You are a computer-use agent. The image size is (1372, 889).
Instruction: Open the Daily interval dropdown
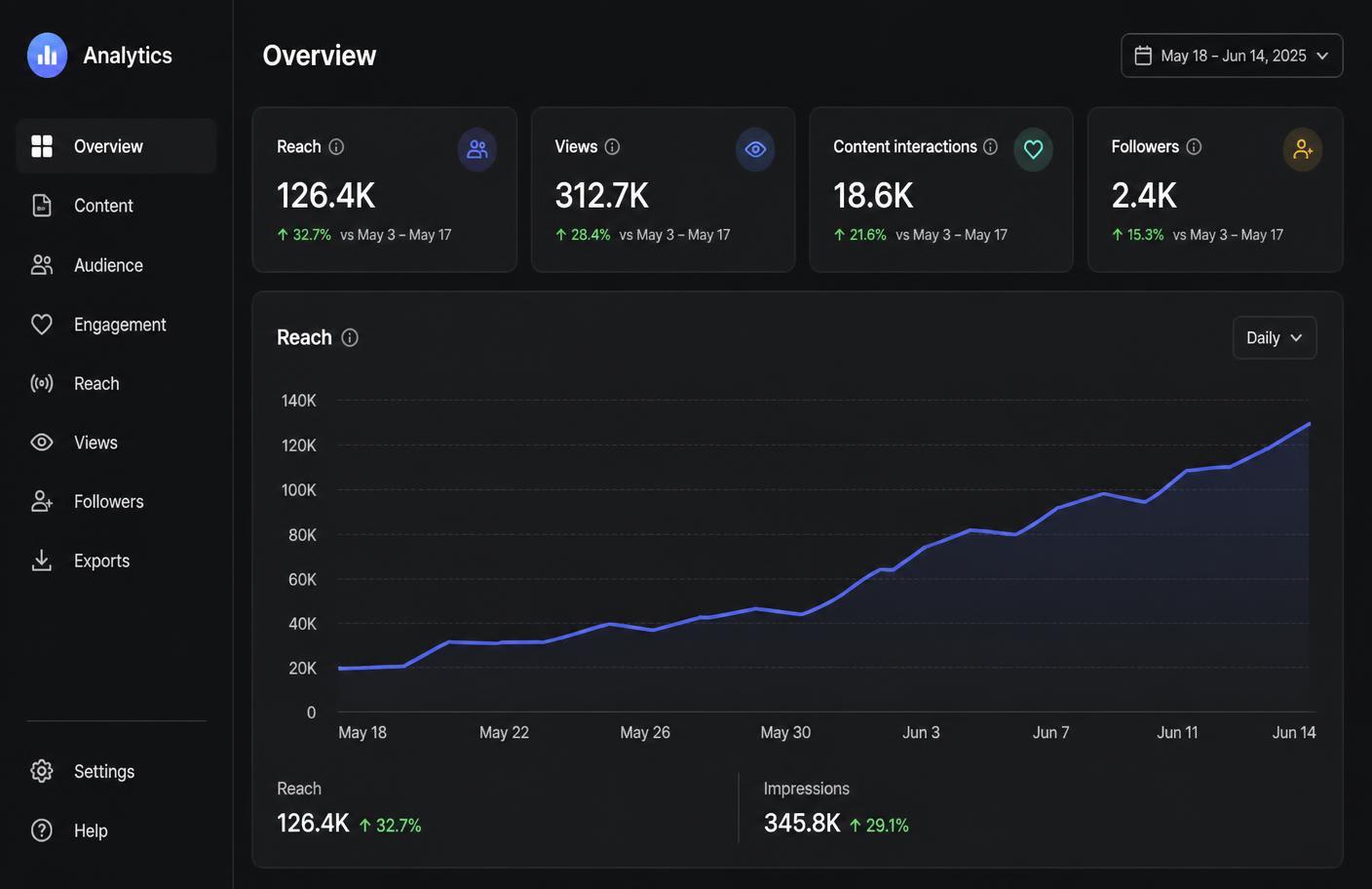point(1275,337)
